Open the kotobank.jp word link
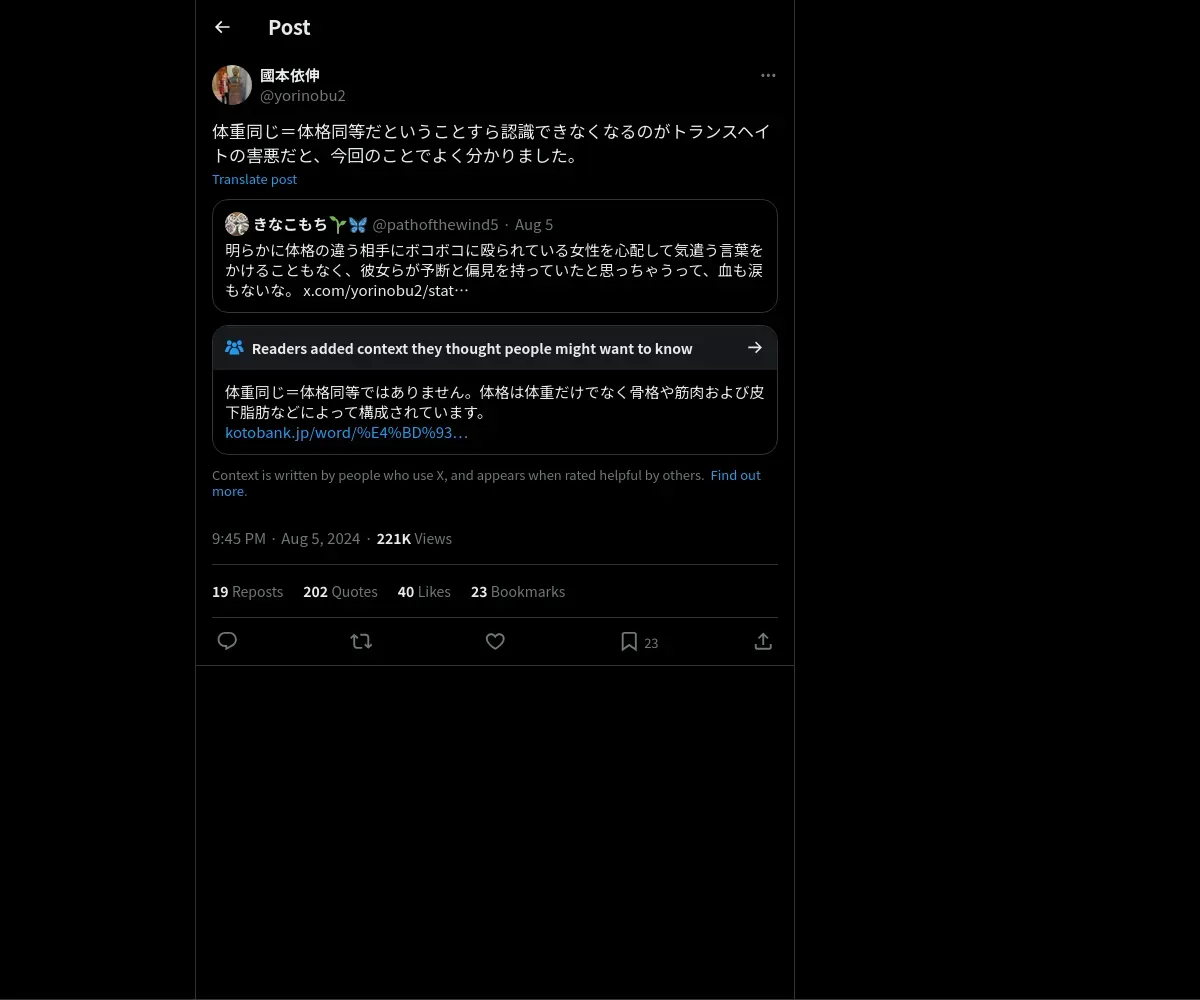The width and height of the screenshot is (1200, 1000). (x=346, y=433)
